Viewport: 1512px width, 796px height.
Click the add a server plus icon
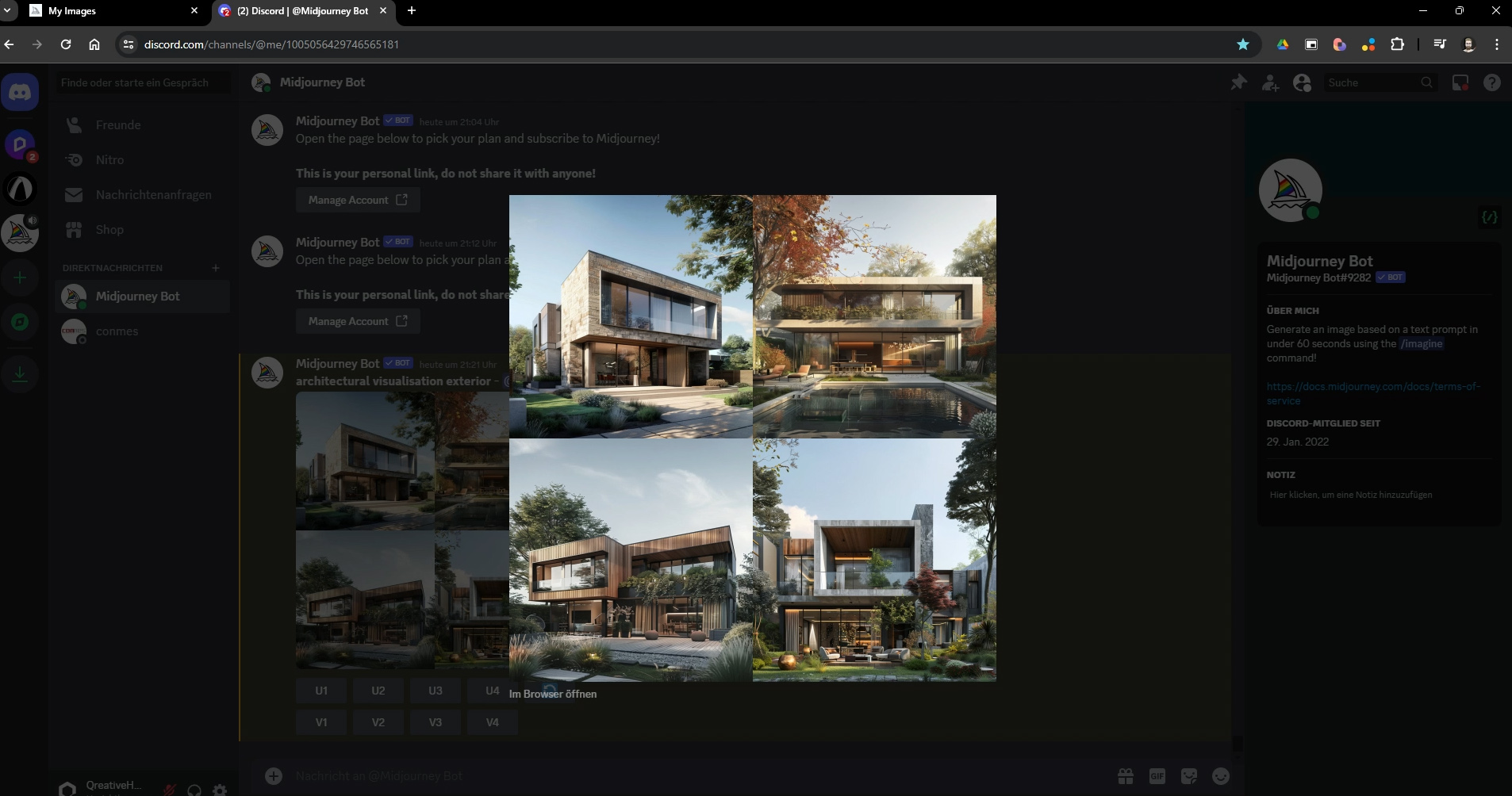coord(20,277)
